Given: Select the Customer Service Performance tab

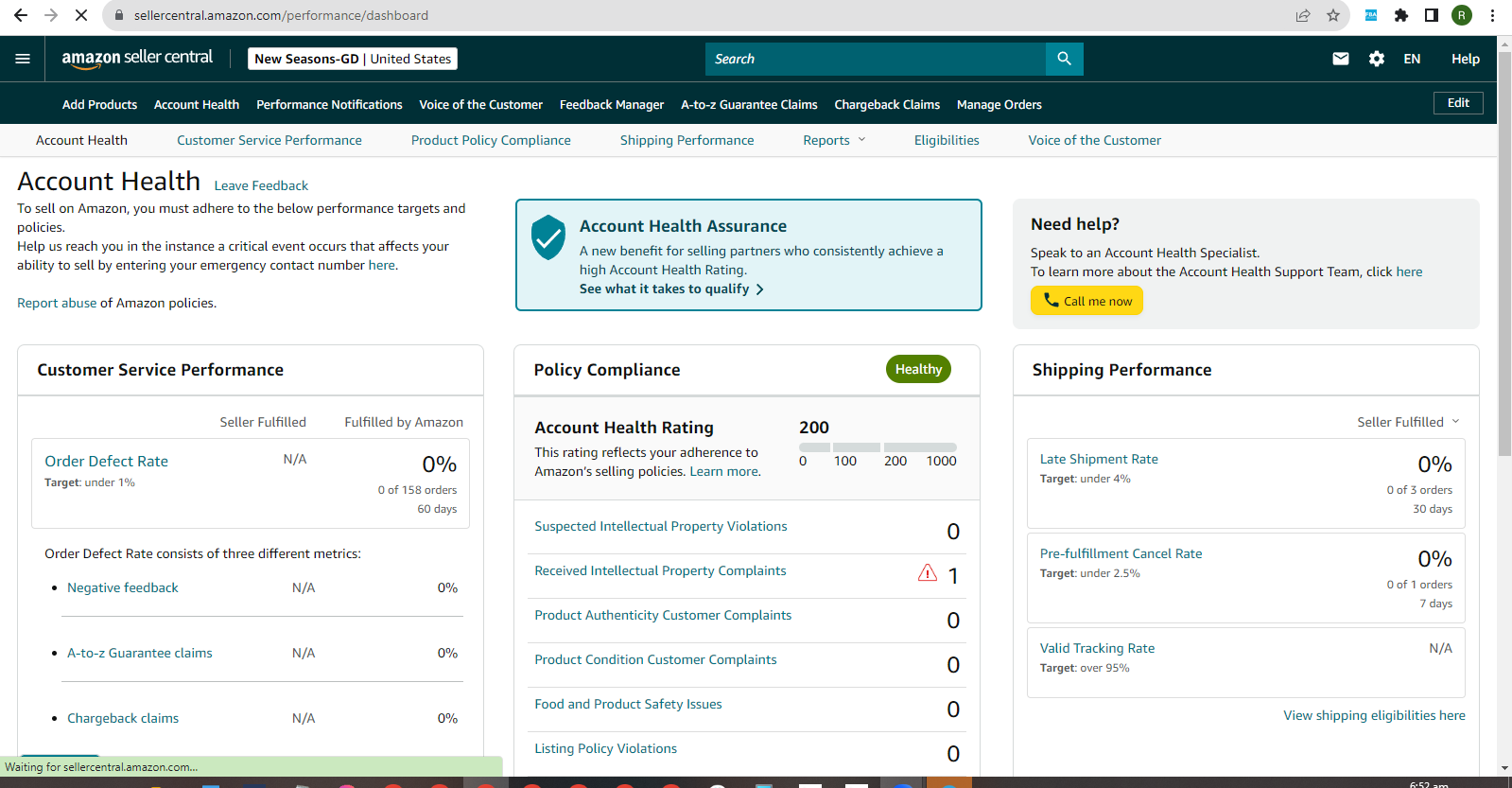Looking at the screenshot, I should [x=269, y=140].
